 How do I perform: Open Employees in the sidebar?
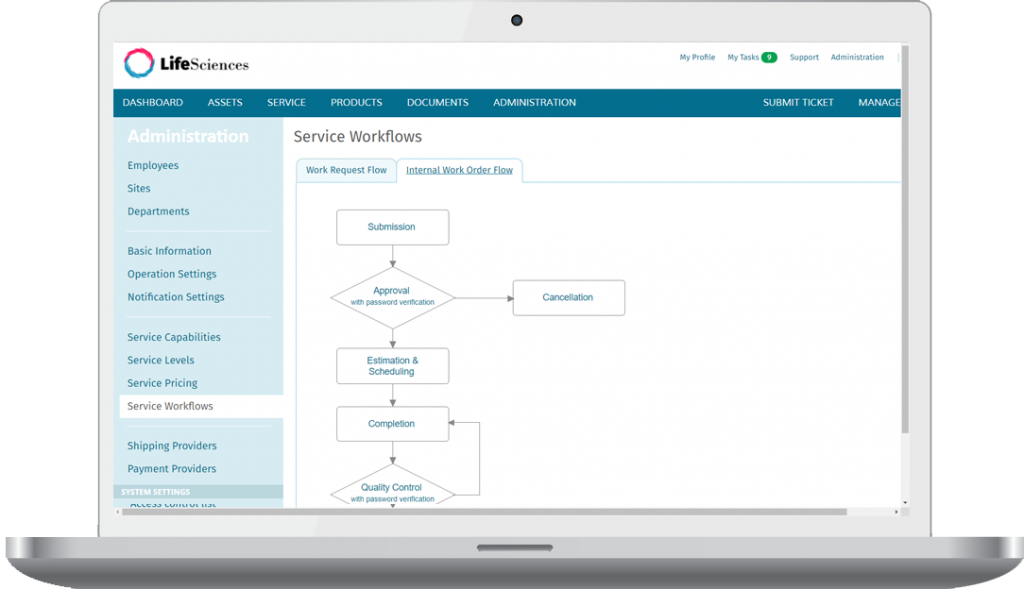(153, 165)
